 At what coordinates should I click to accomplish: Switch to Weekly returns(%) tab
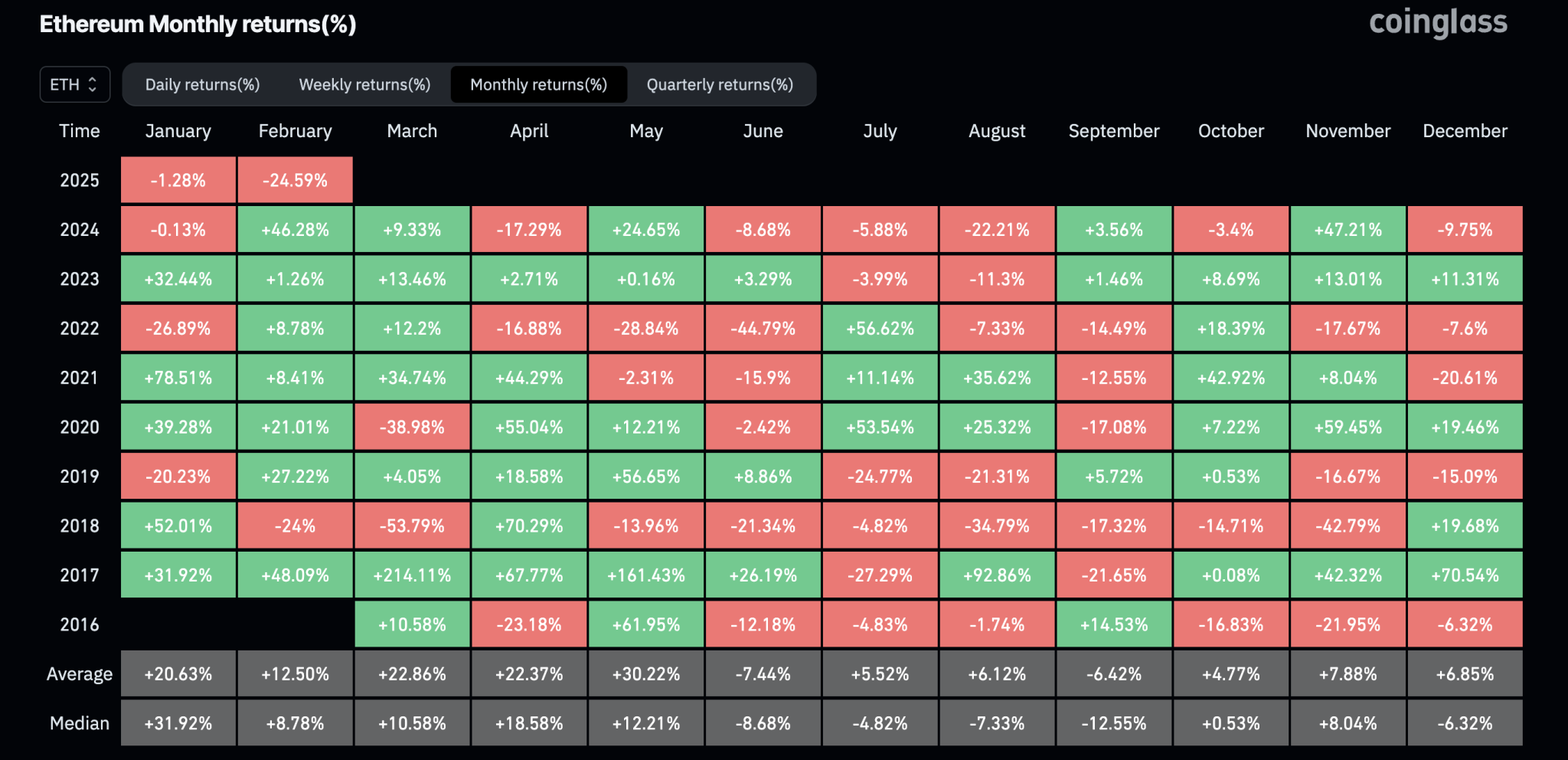[364, 84]
